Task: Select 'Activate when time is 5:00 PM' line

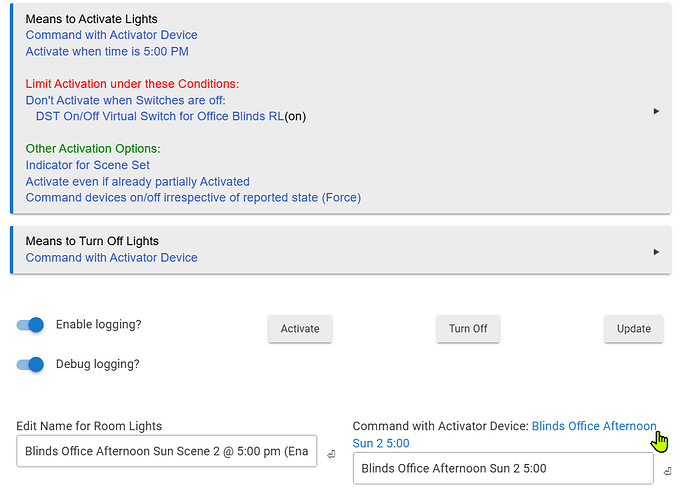Action: pos(107,51)
